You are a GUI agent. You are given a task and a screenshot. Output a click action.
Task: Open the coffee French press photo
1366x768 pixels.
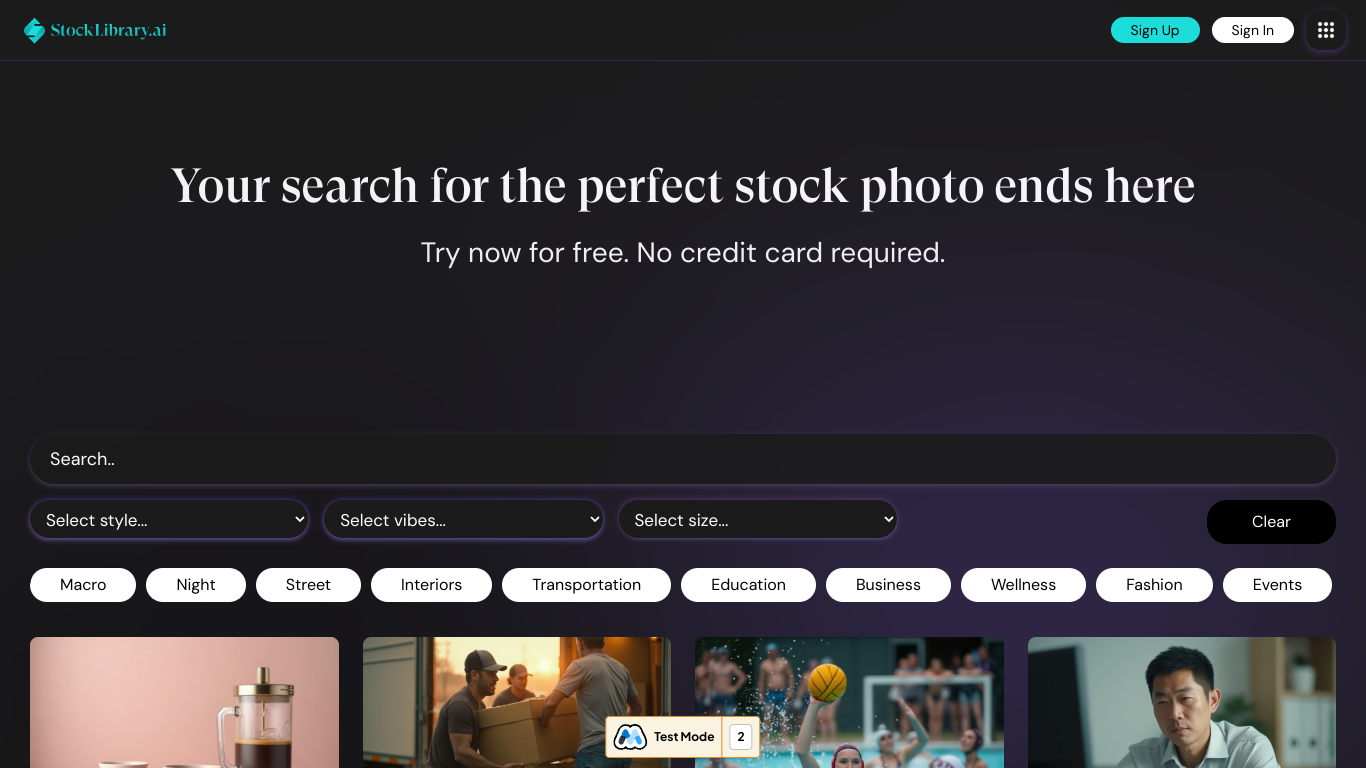pos(184,702)
